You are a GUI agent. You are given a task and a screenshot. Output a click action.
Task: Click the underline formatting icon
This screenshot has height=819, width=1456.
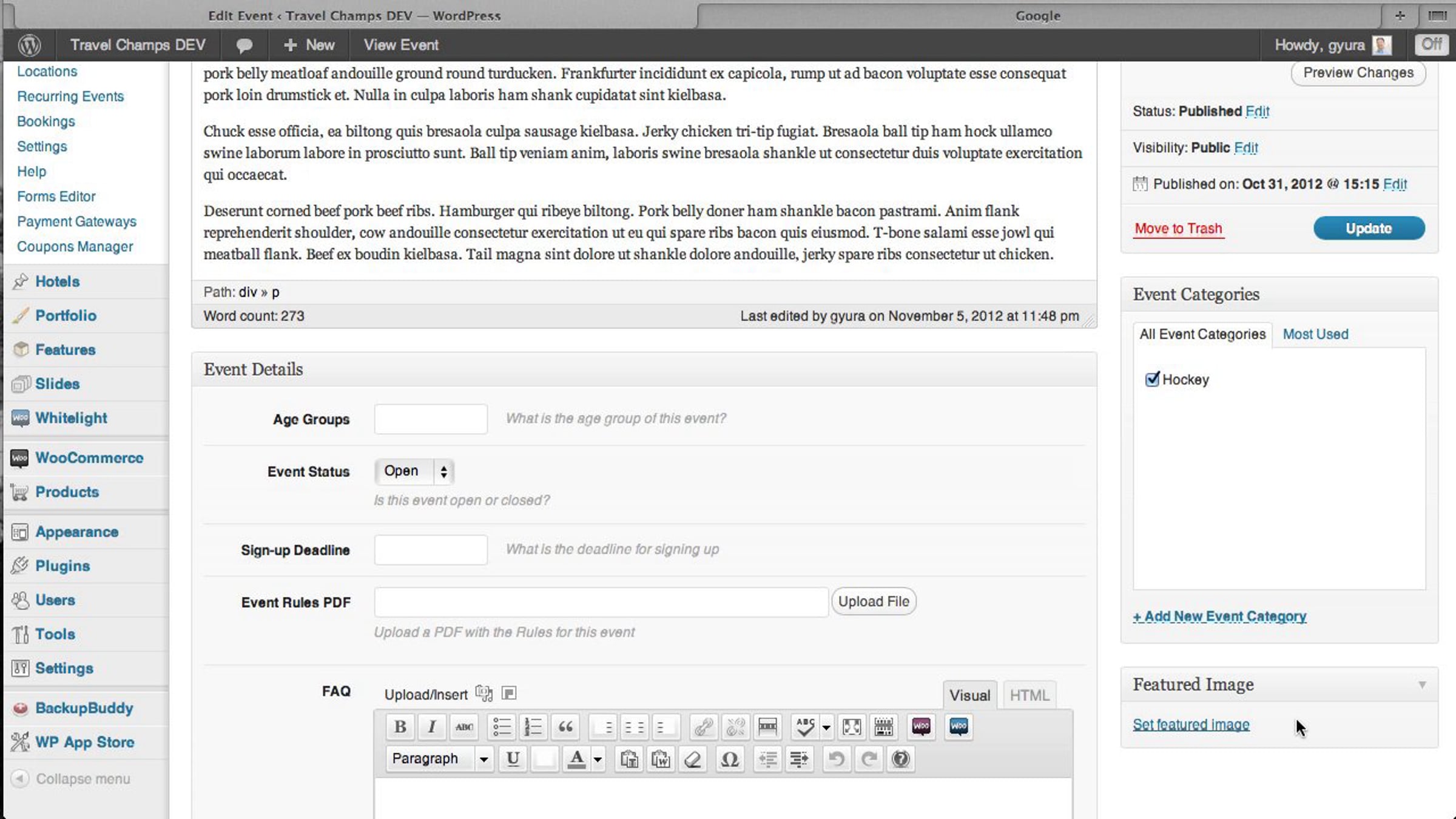(x=513, y=759)
